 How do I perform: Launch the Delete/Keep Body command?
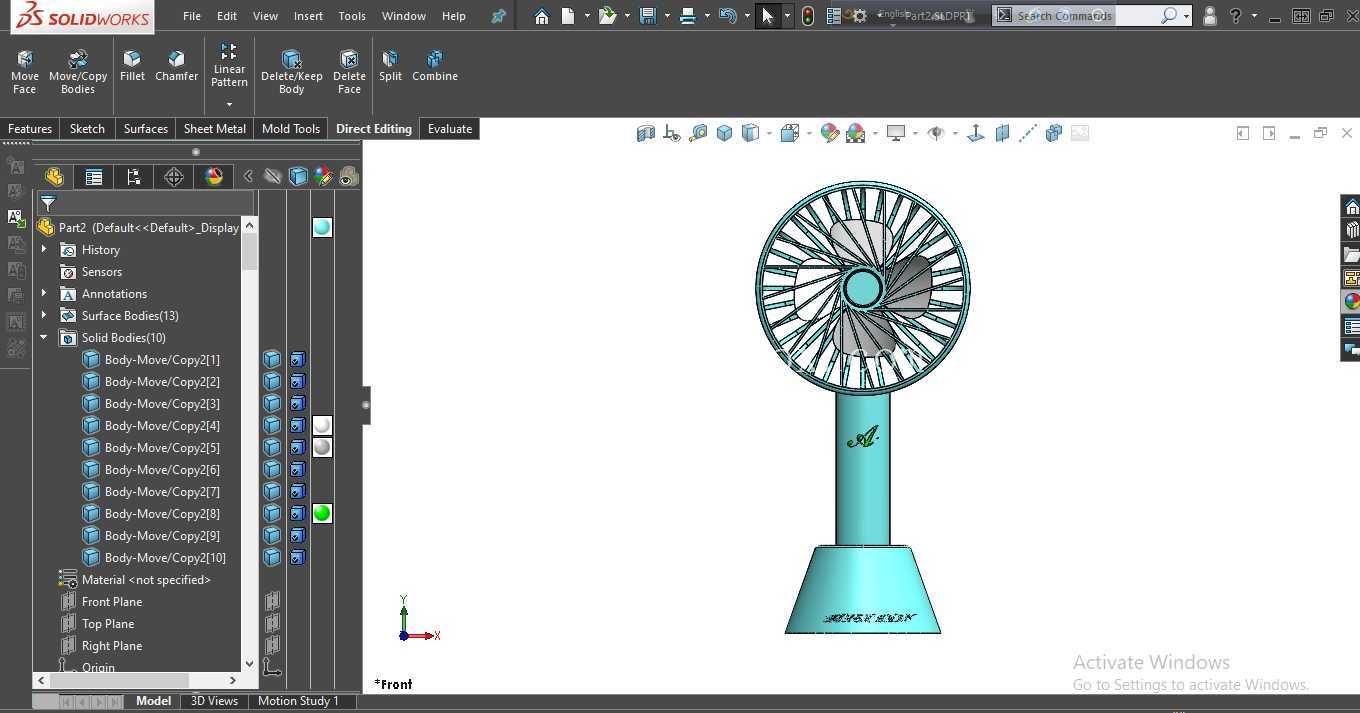pos(291,72)
